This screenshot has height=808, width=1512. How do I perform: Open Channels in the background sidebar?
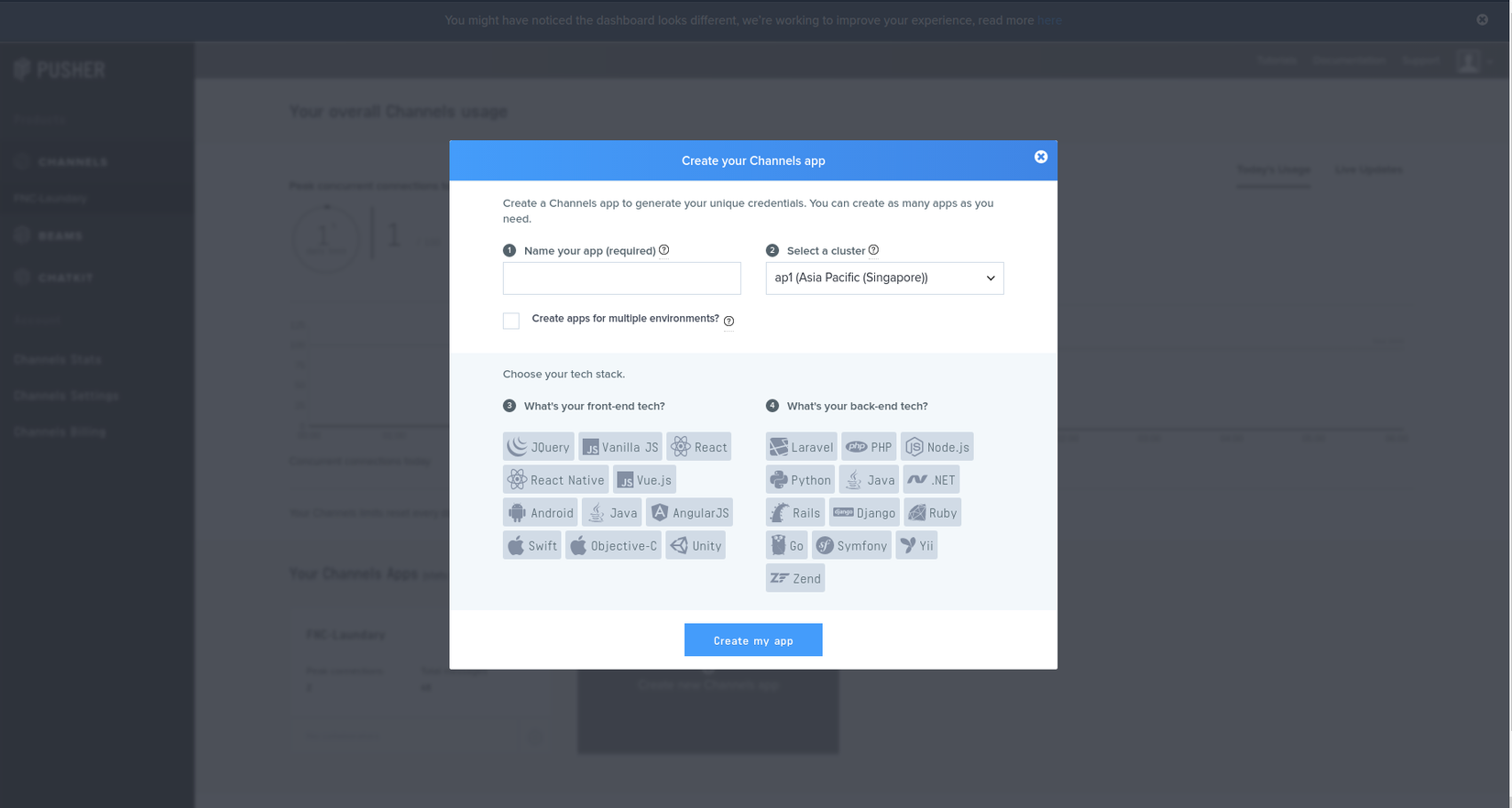[62, 162]
